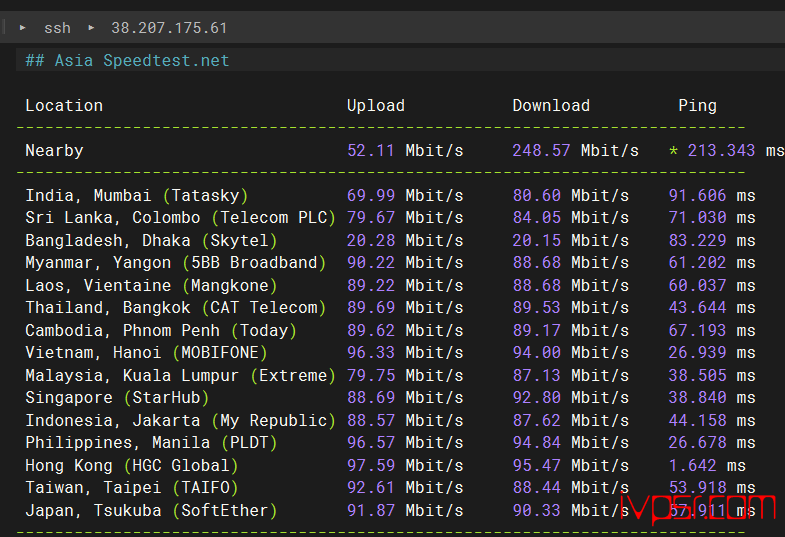The image size is (785, 537).
Task: Click Indonesia, Jakarta (My Republic) label
Action: (180, 421)
